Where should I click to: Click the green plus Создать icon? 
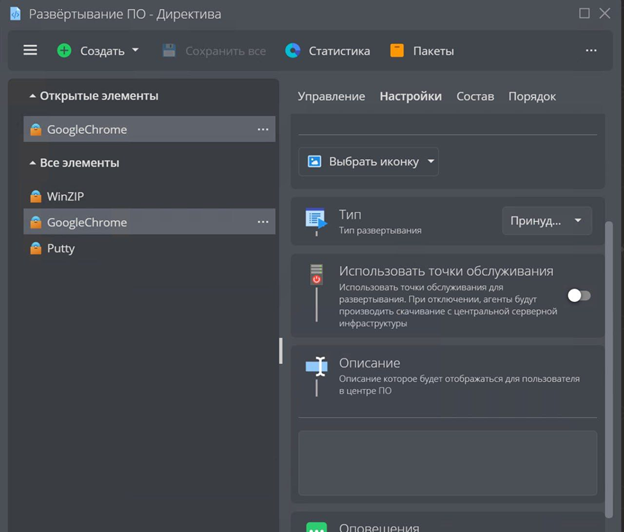(64, 51)
